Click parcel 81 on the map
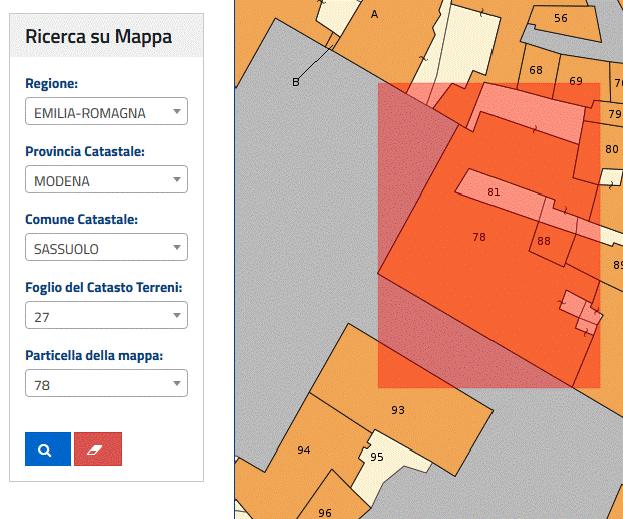Screen dimensions: 623x519 click(x=493, y=191)
